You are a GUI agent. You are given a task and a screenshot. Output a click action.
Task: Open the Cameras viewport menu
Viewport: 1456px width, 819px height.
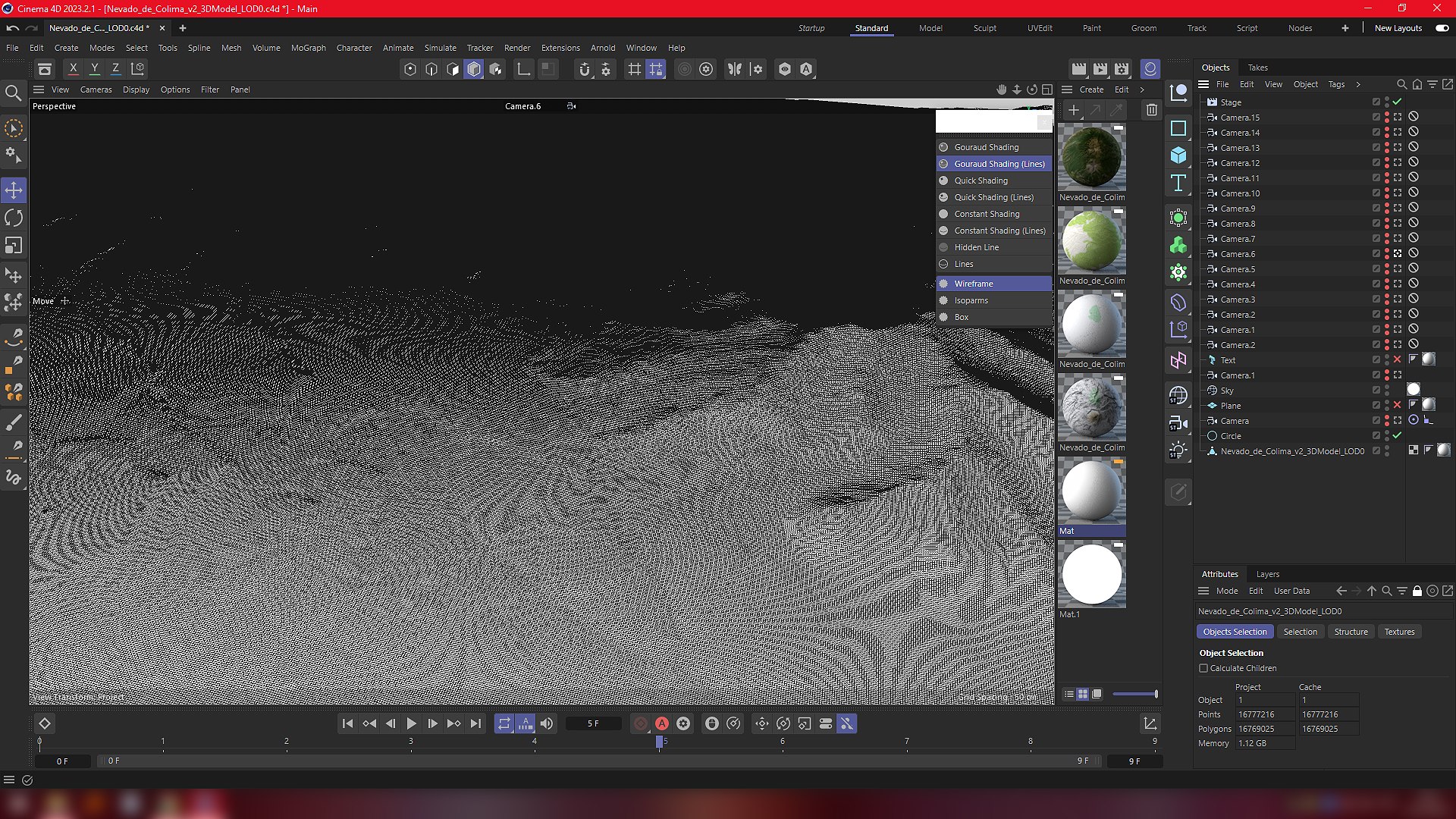[x=96, y=89]
